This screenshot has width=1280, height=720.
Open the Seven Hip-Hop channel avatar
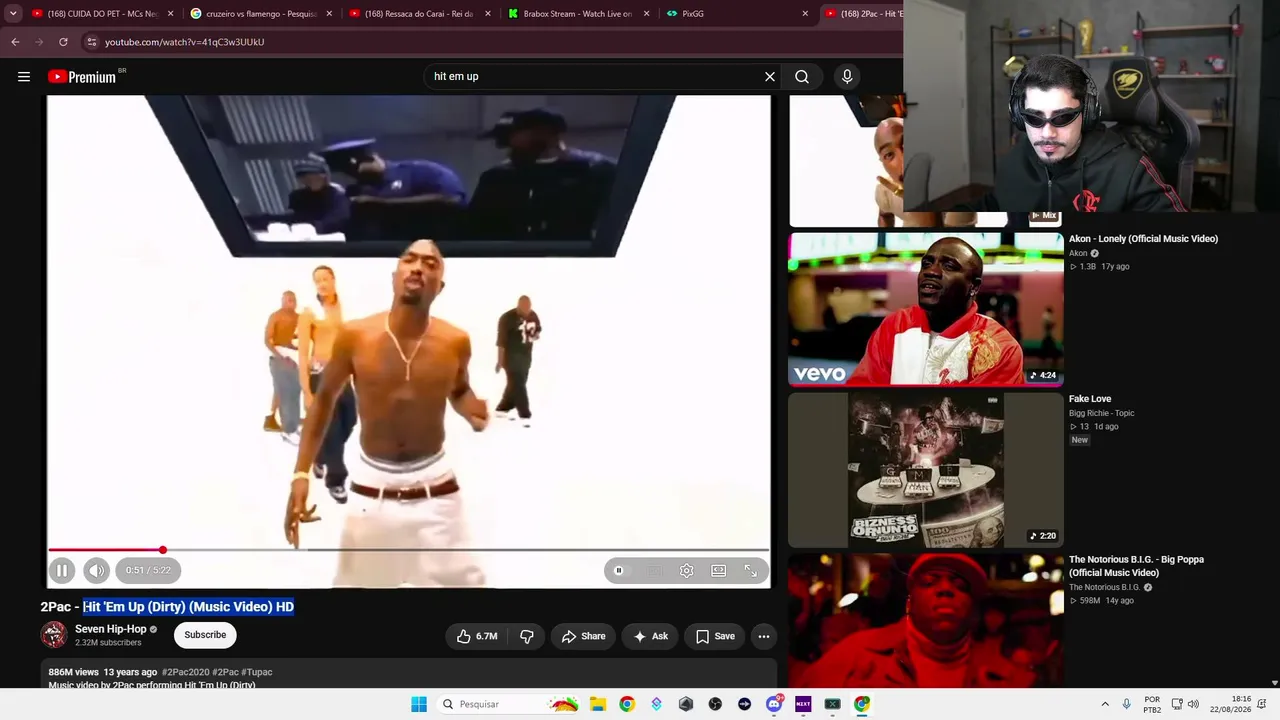(54, 635)
